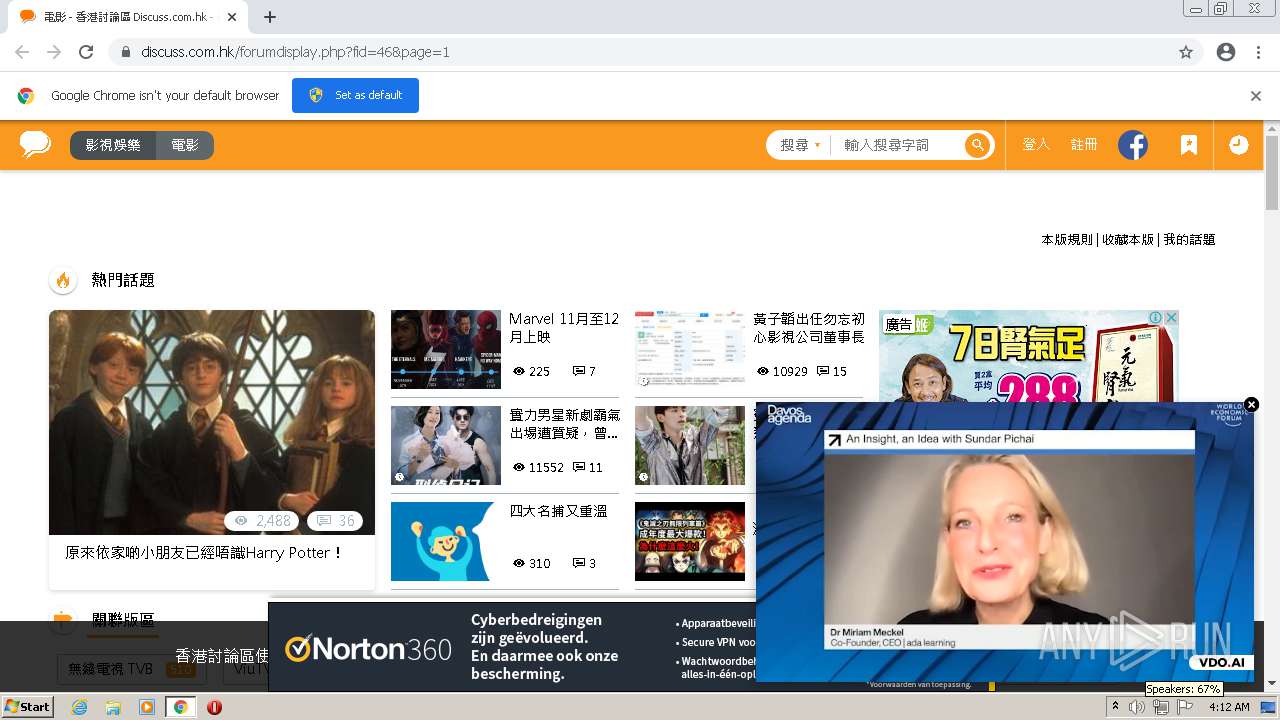Click the AdChoices icon on the ad banner

click(1155, 317)
